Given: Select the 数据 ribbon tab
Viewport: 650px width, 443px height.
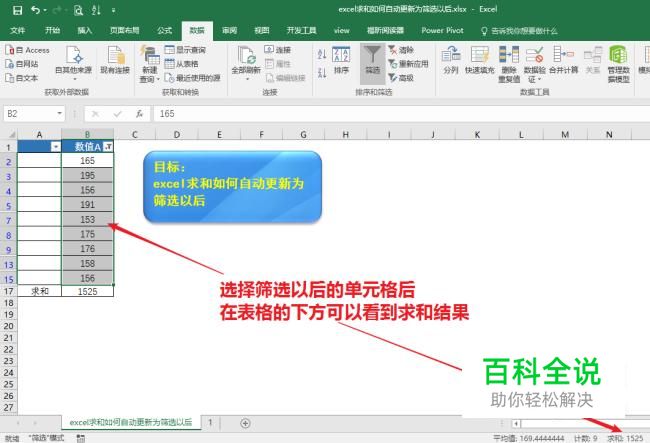Looking at the screenshot, I should click(197, 30).
